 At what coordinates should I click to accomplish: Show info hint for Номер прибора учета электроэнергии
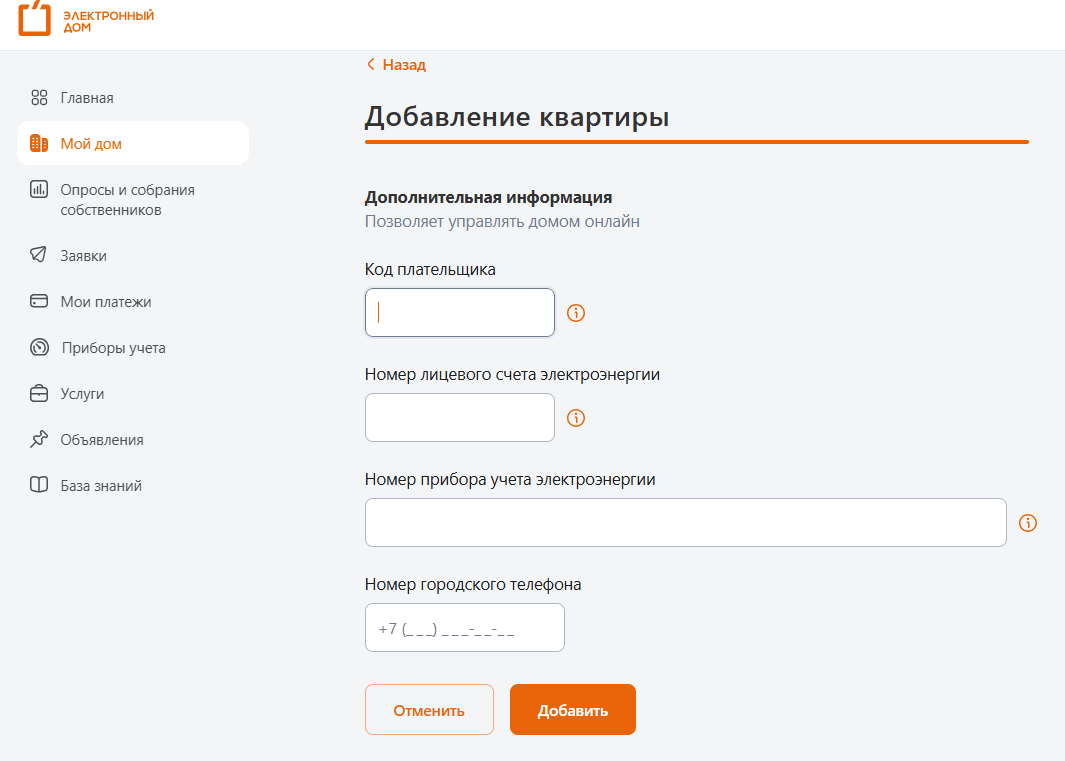(1028, 523)
